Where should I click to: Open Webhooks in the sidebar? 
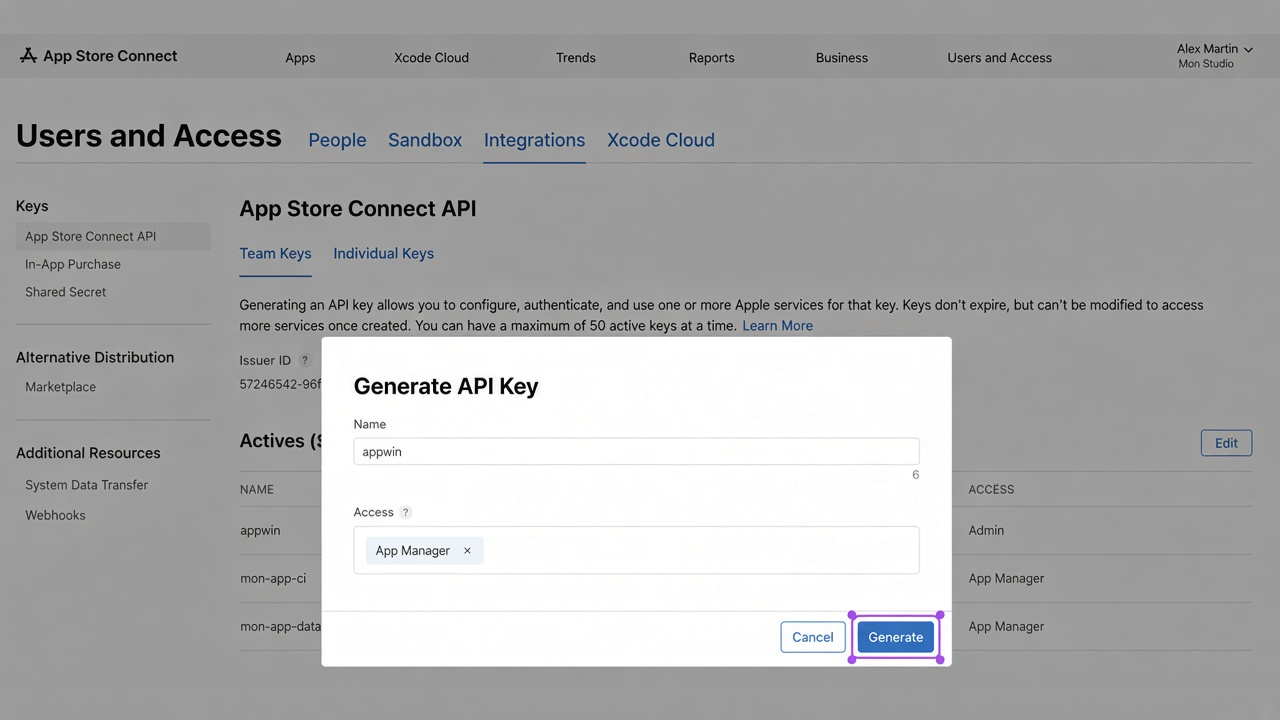pos(55,515)
